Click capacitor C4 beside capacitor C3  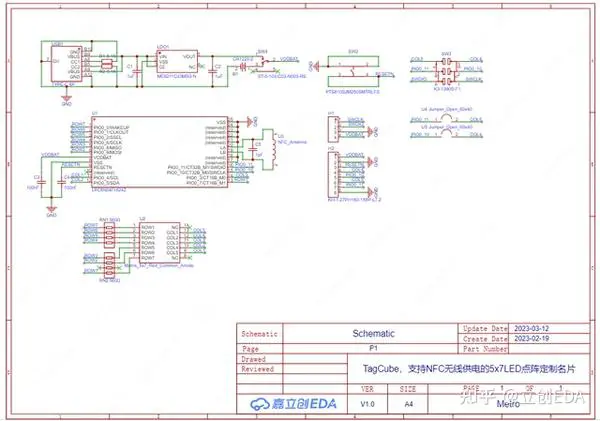(x=62, y=183)
